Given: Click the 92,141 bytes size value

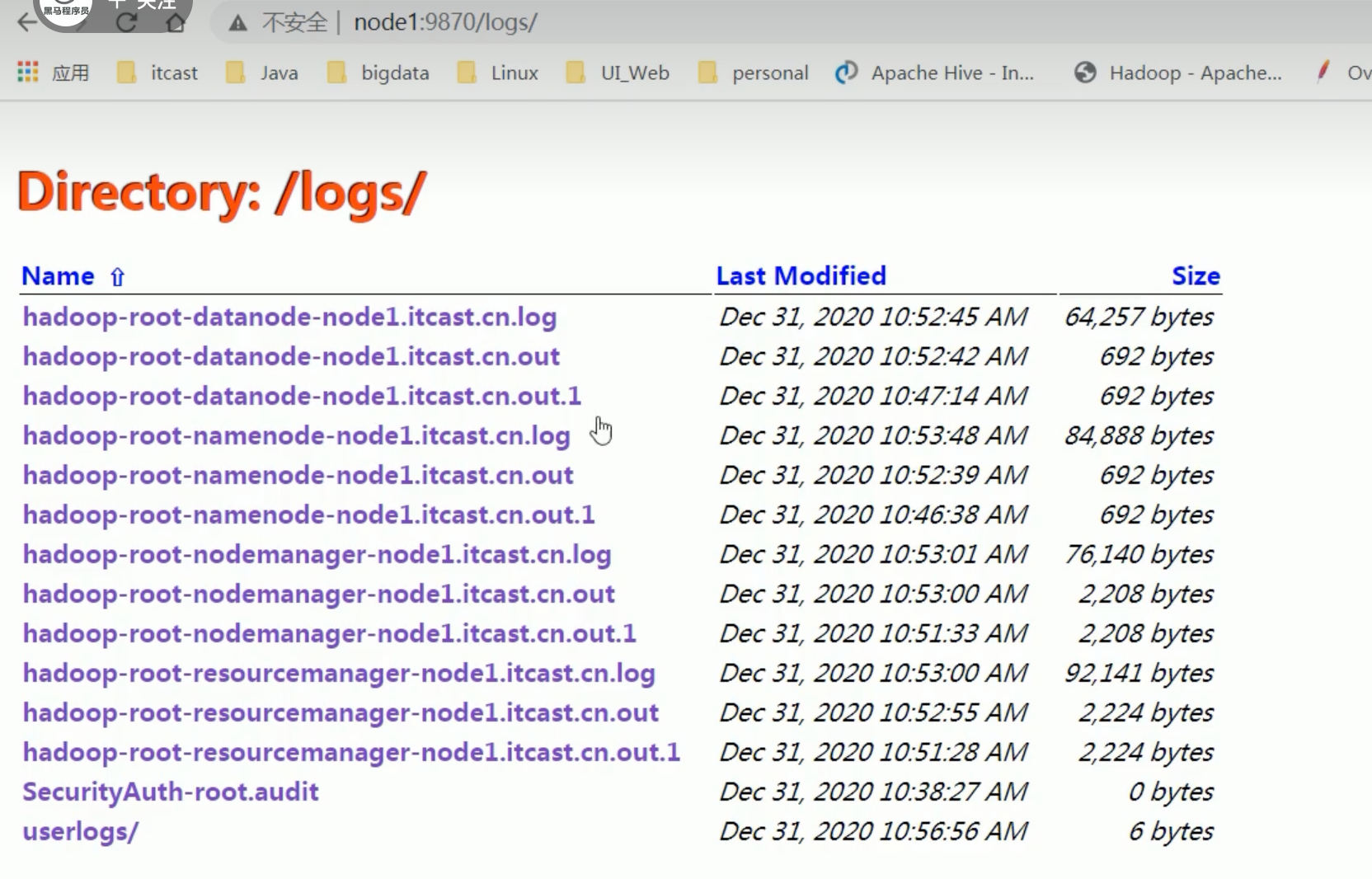Looking at the screenshot, I should click(1139, 673).
